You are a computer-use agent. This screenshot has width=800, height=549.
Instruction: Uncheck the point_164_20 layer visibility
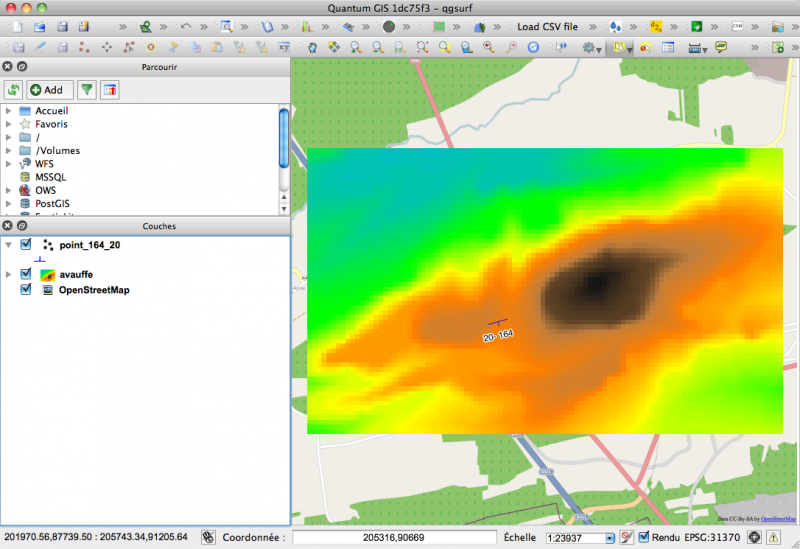tap(26, 244)
